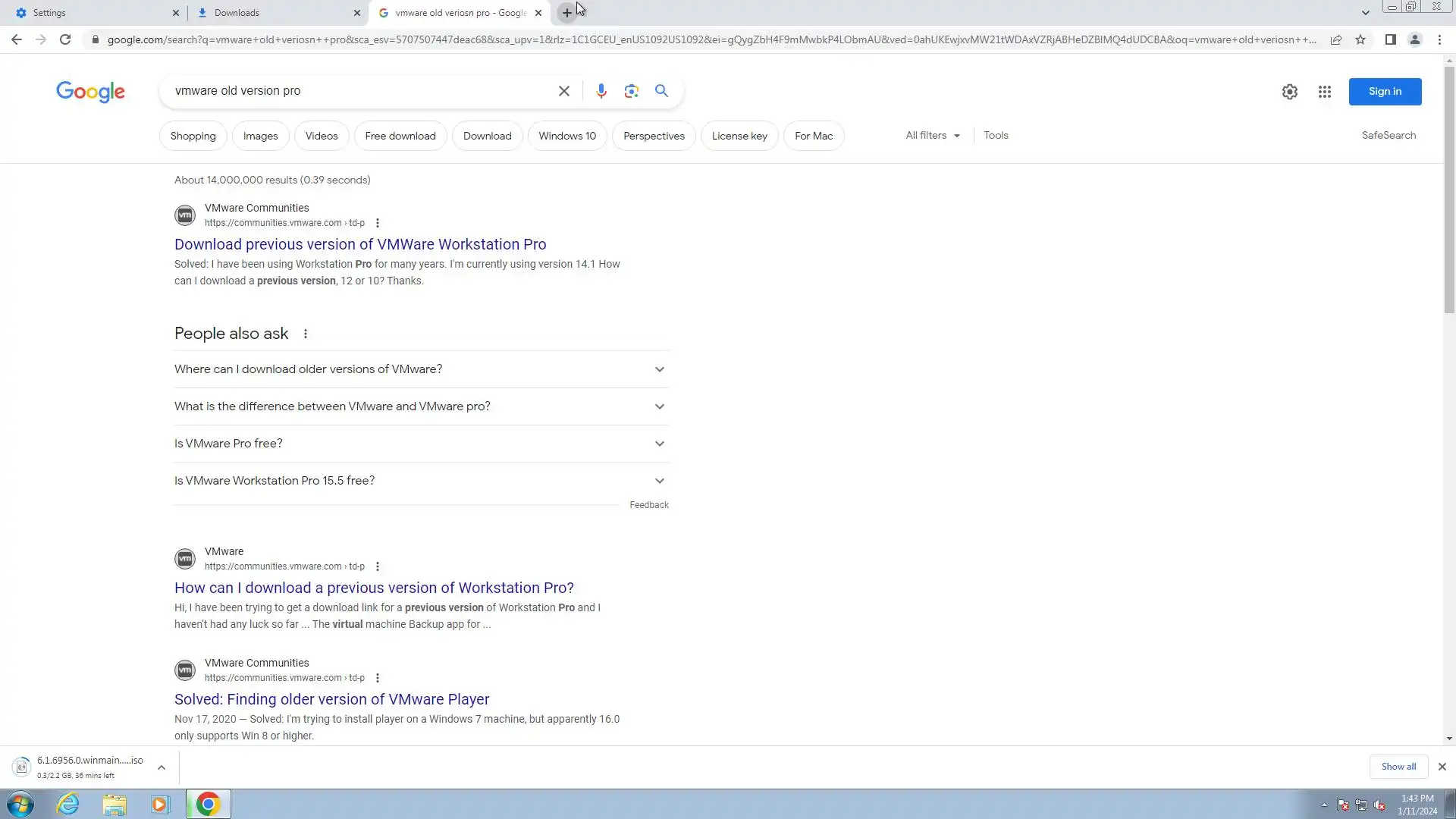The image size is (1456, 819).
Task: Open 'Download previous version of VMWare Workstation Pro' link
Action: (360, 244)
